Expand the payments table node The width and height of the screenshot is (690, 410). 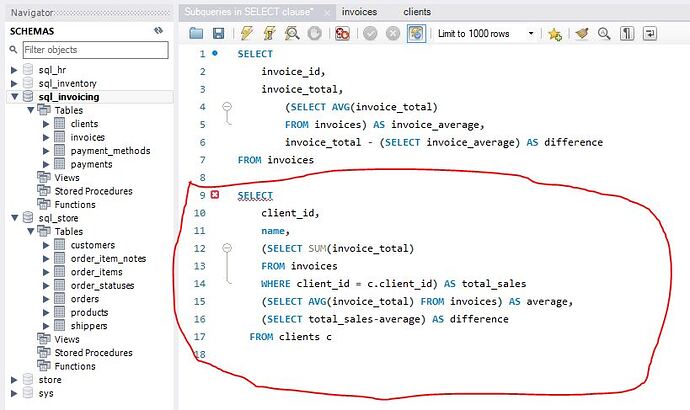tap(46, 164)
